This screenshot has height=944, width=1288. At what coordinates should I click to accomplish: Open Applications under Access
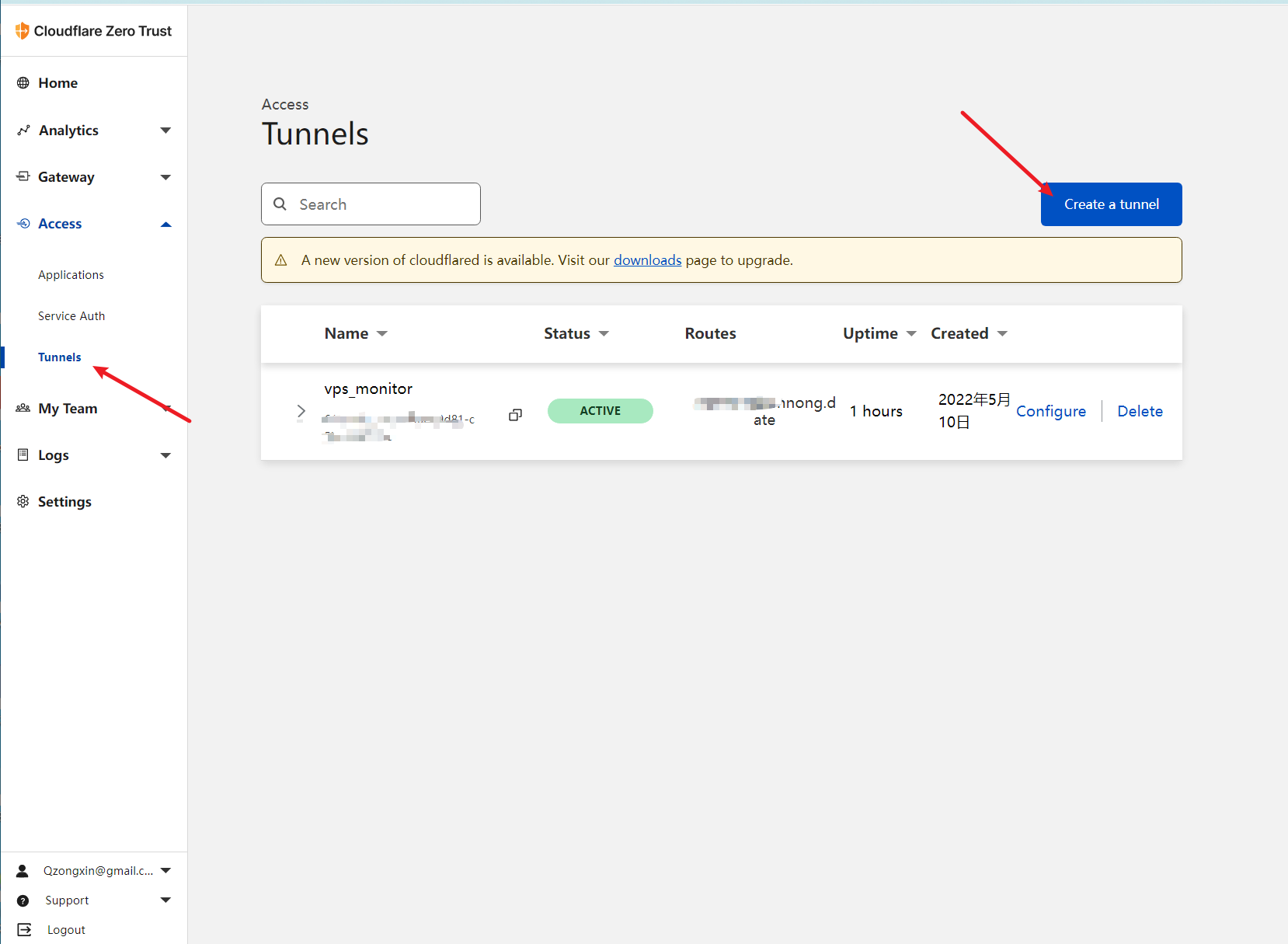coord(71,275)
